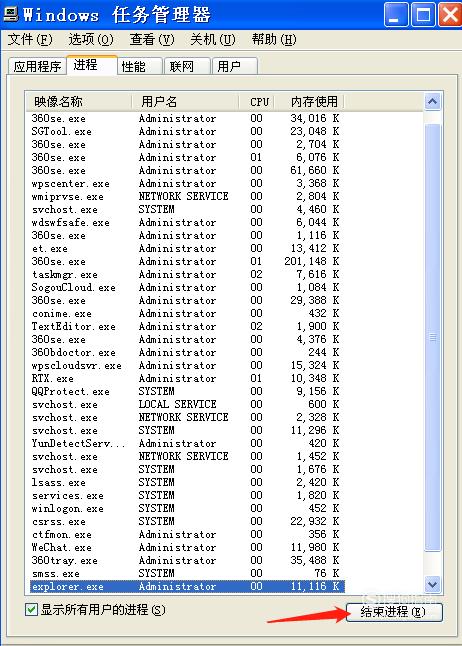
Task: Select the RTX.exe process
Action: [187, 378]
